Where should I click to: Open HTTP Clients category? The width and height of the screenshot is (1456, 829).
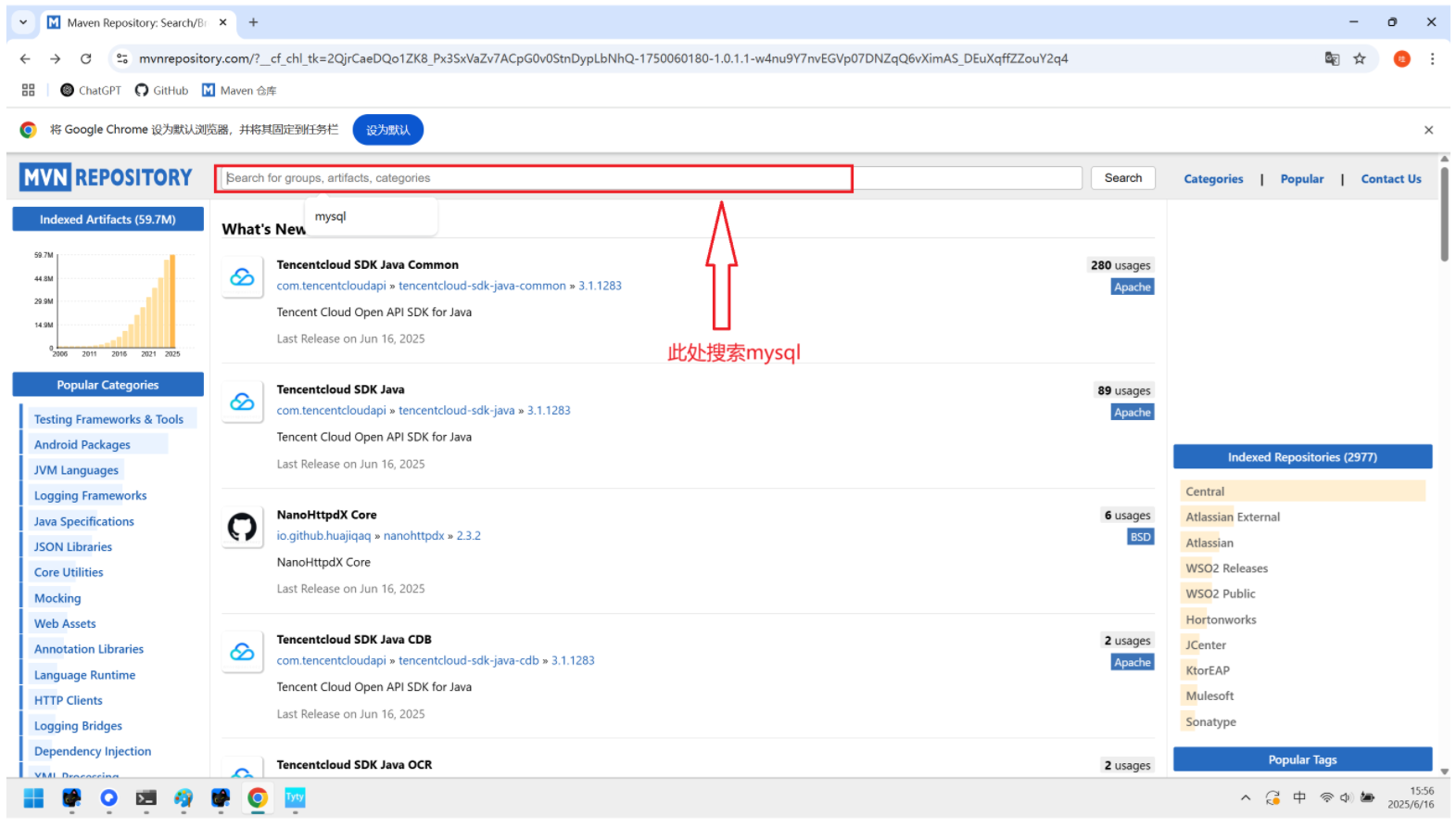(x=69, y=701)
